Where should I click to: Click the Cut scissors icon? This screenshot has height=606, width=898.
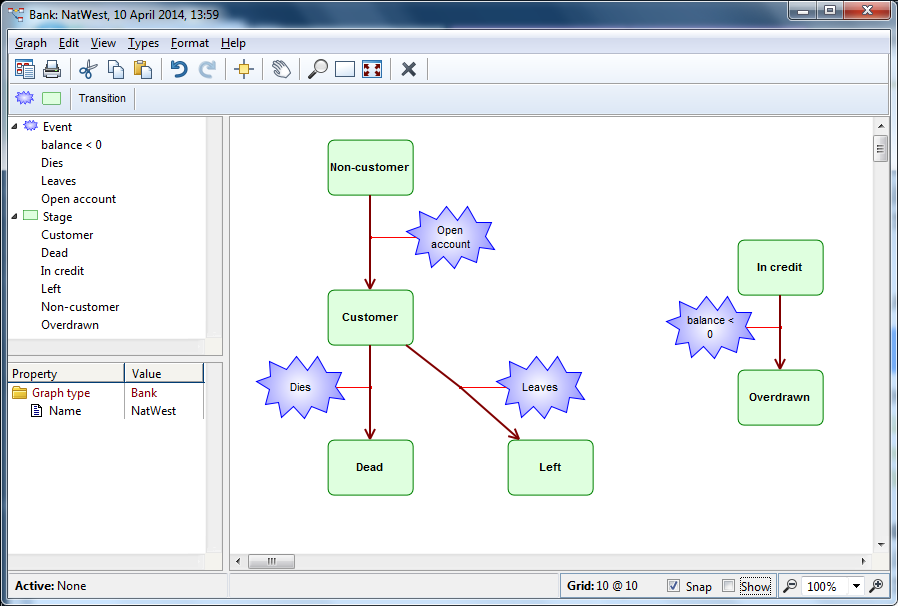pos(87,69)
